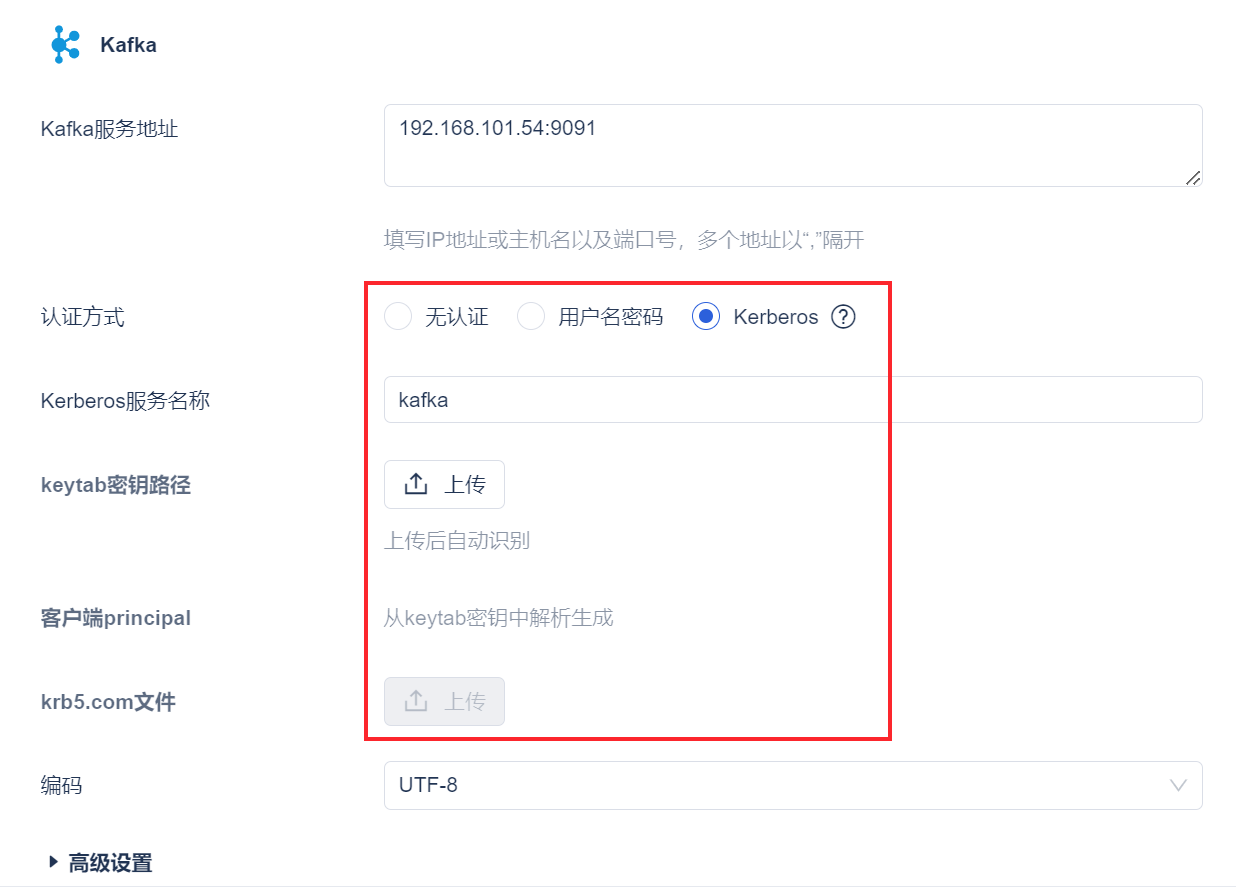Click the 认证方式 label
This screenshot has height=887, width=1236.
pos(82,317)
